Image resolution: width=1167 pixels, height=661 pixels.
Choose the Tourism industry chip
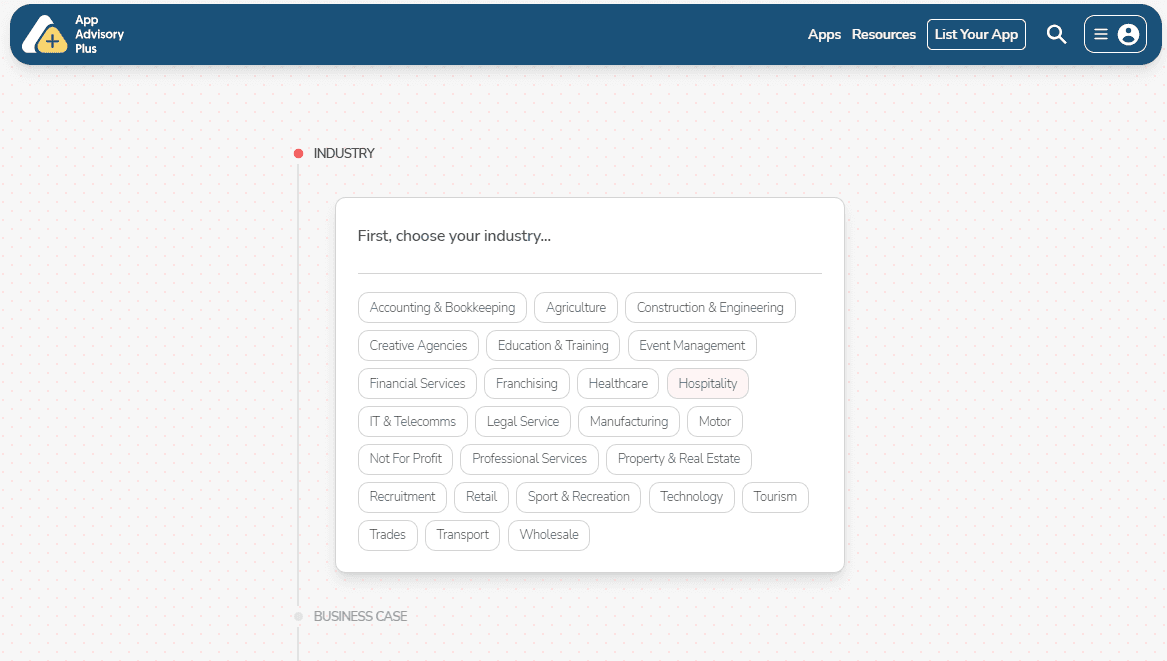tap(775, 497)
